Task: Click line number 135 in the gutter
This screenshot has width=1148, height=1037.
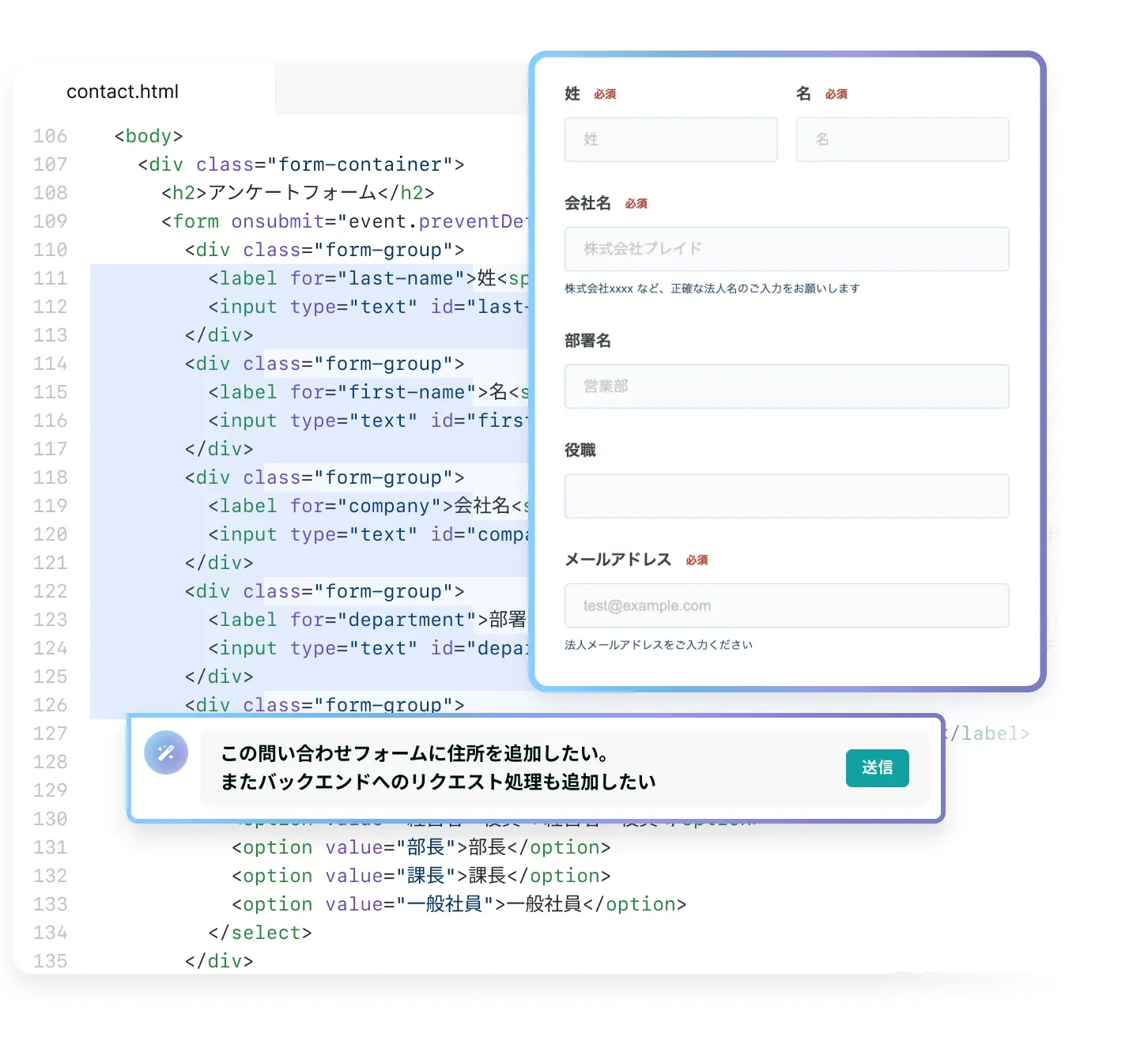Action: tap(51, 961)
